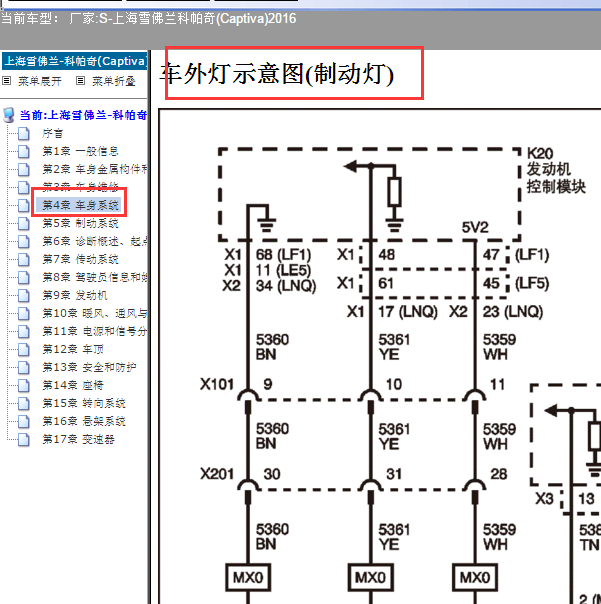Click the 上海雪佛兰-科帕奇(Captiva) panel header
The width and height of the screenshot is (601, 604).
pyautogui.click(x=74, y=61)
